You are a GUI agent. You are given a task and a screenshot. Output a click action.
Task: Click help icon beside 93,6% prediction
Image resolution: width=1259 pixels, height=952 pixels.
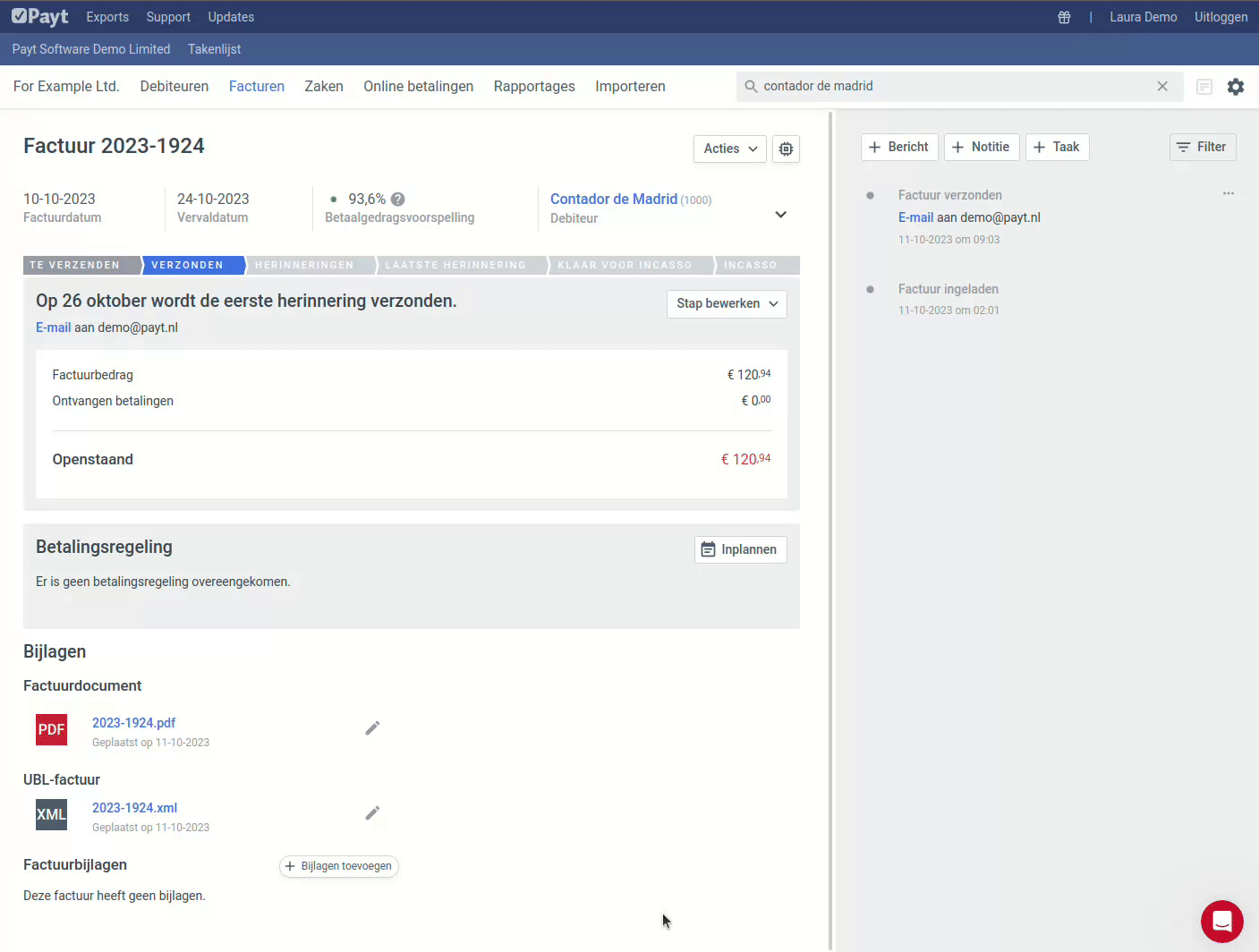point(398,200)
